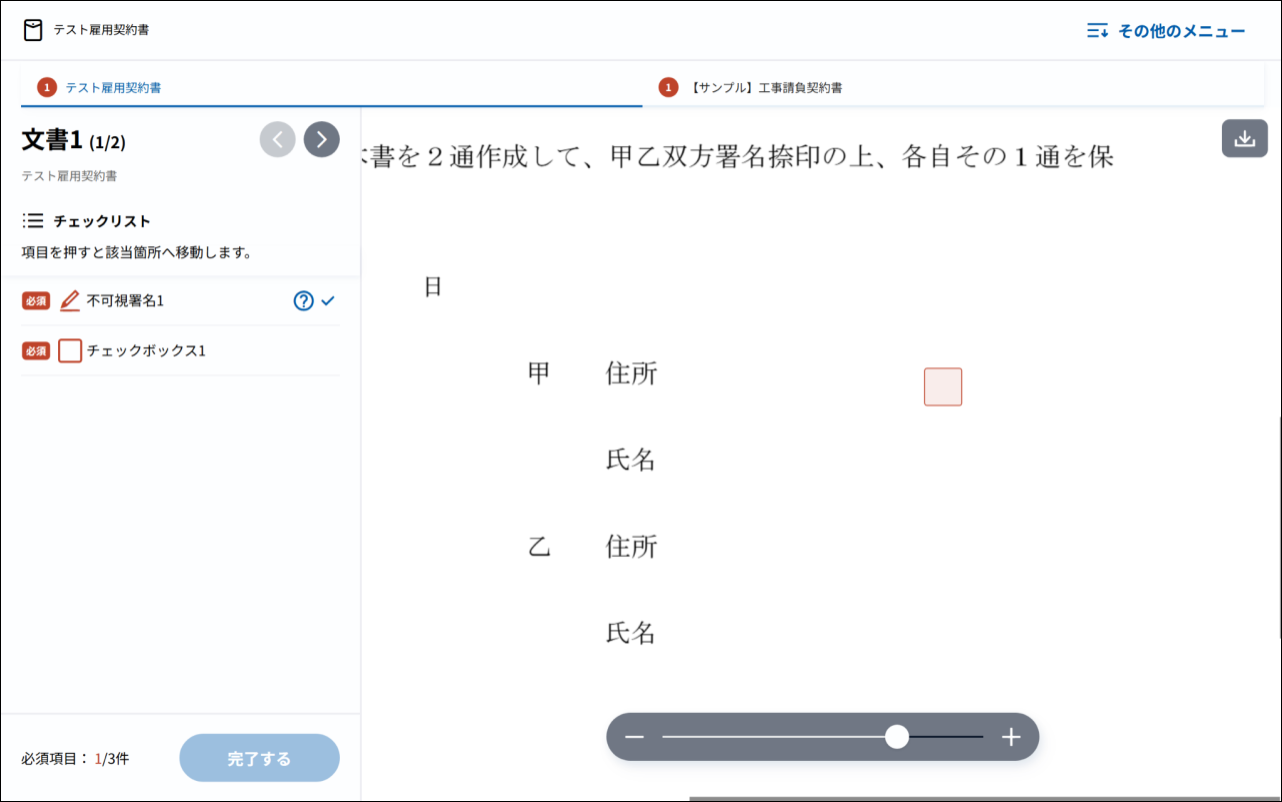Open help for 不可視署名1
This screenshot has width=1282, height=802.
(x=303, y=301)
